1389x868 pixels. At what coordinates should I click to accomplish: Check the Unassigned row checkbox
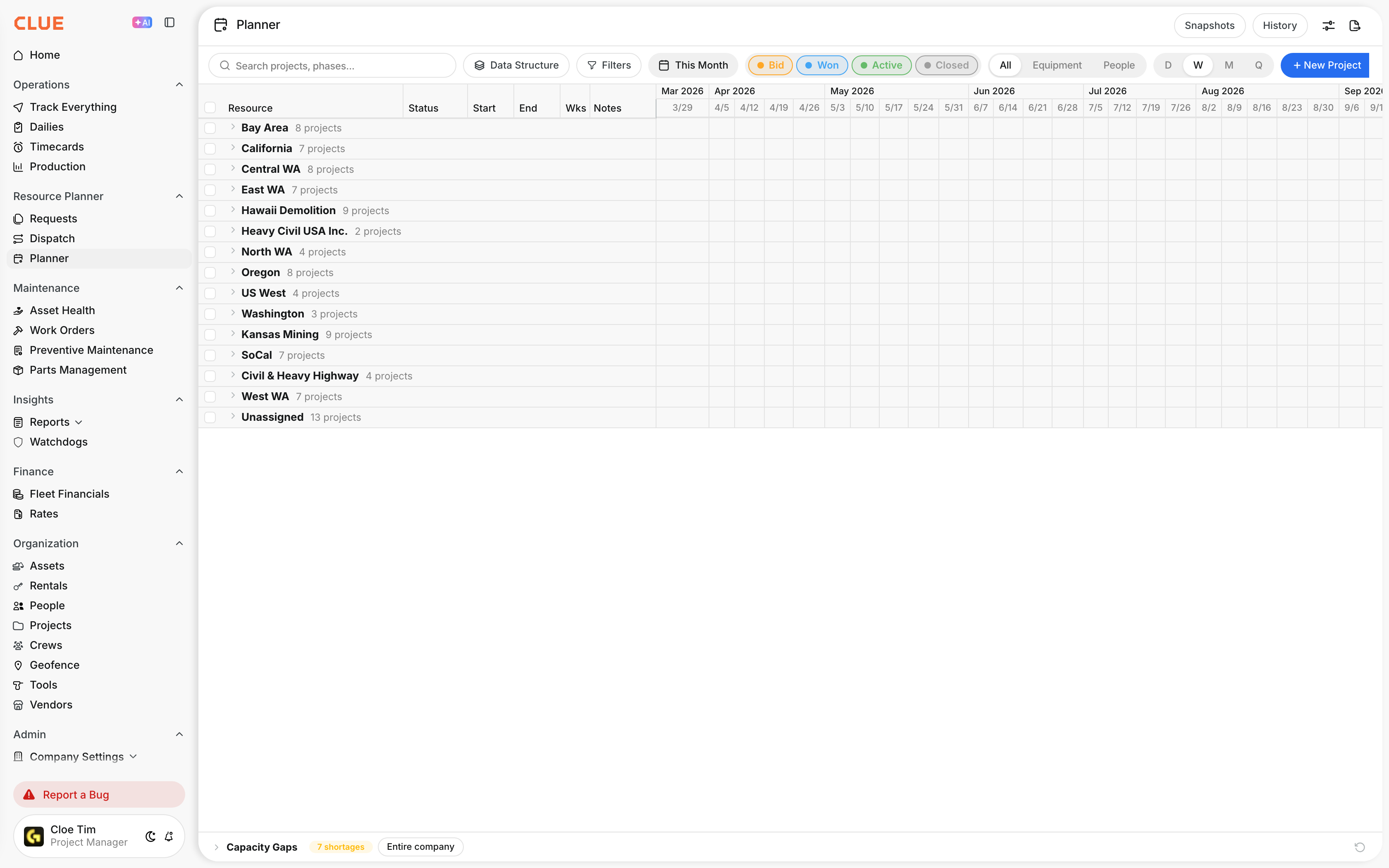(210, 418)
